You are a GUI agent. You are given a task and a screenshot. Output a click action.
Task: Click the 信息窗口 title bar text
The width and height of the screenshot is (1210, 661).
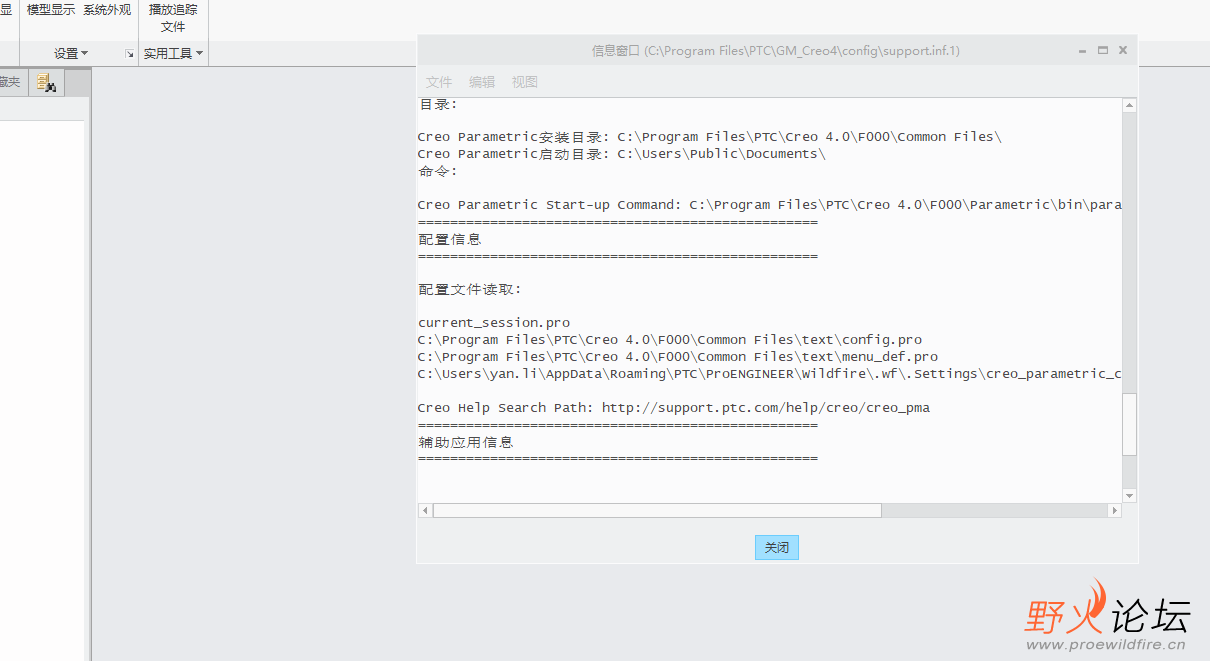pos(776,50)
